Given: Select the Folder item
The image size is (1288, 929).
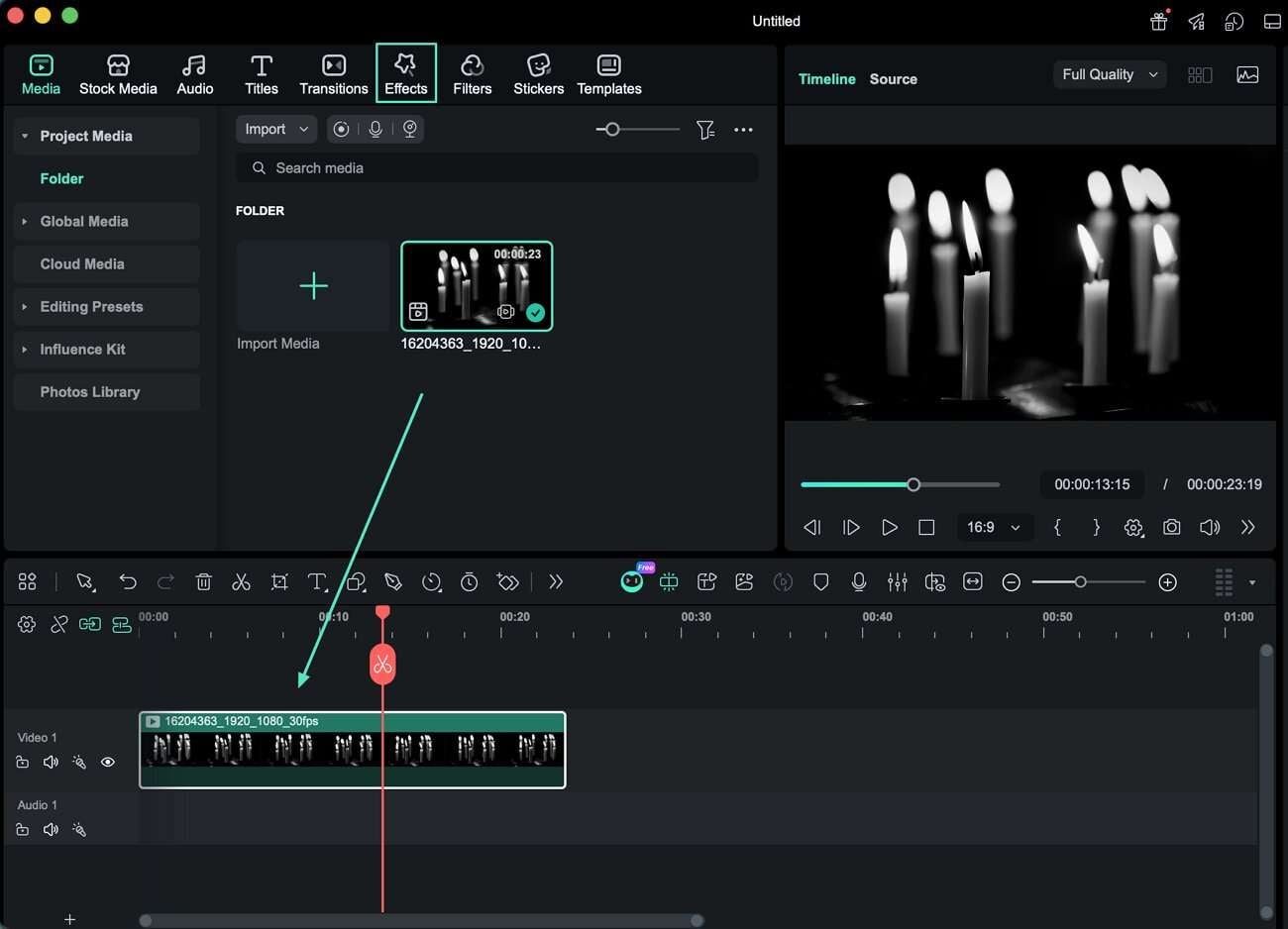Looking at the screenshot, I should coord(61,178).
